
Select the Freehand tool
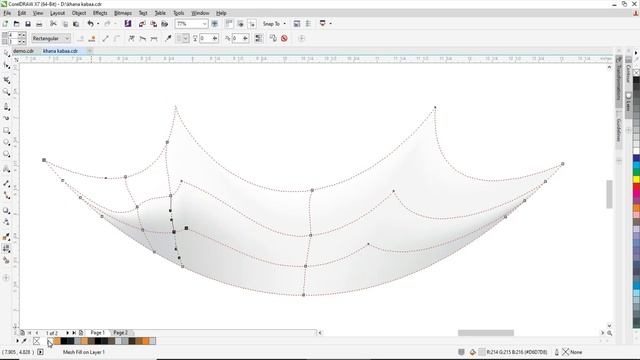coord(7,107)
